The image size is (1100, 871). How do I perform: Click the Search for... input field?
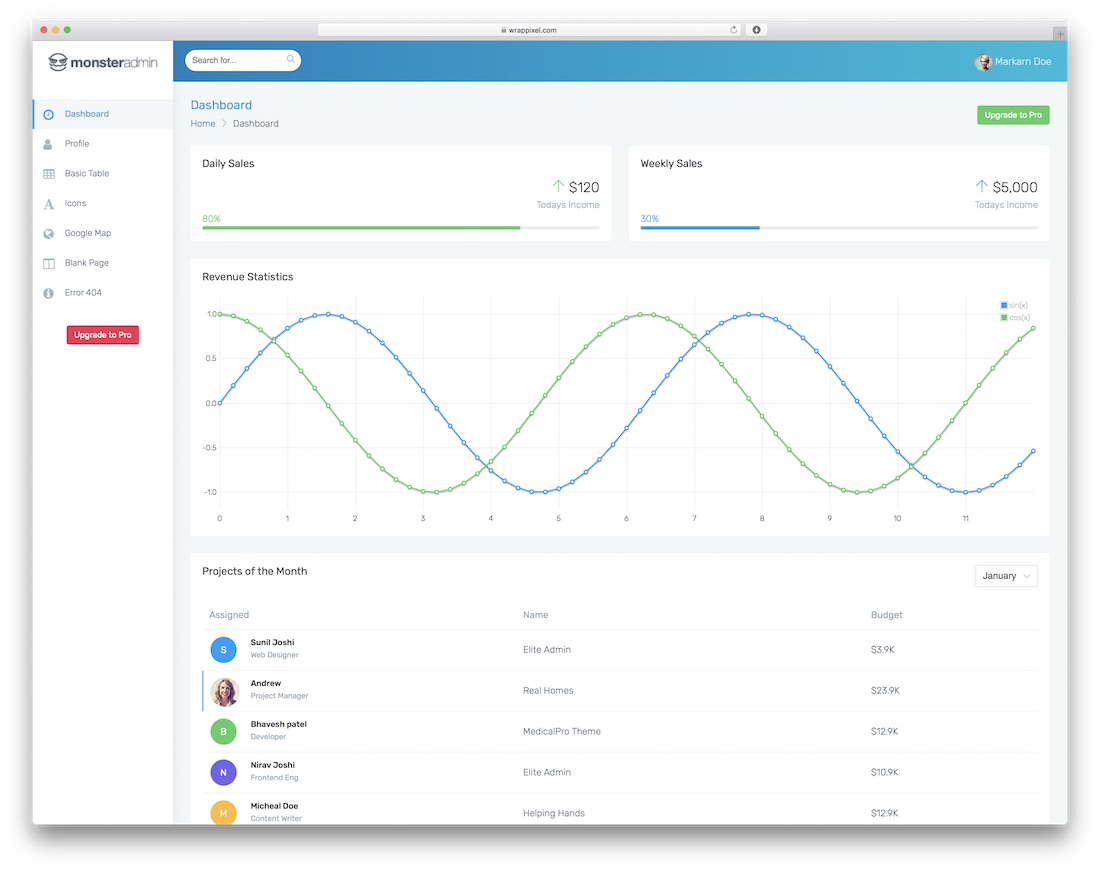pos(243,60)
